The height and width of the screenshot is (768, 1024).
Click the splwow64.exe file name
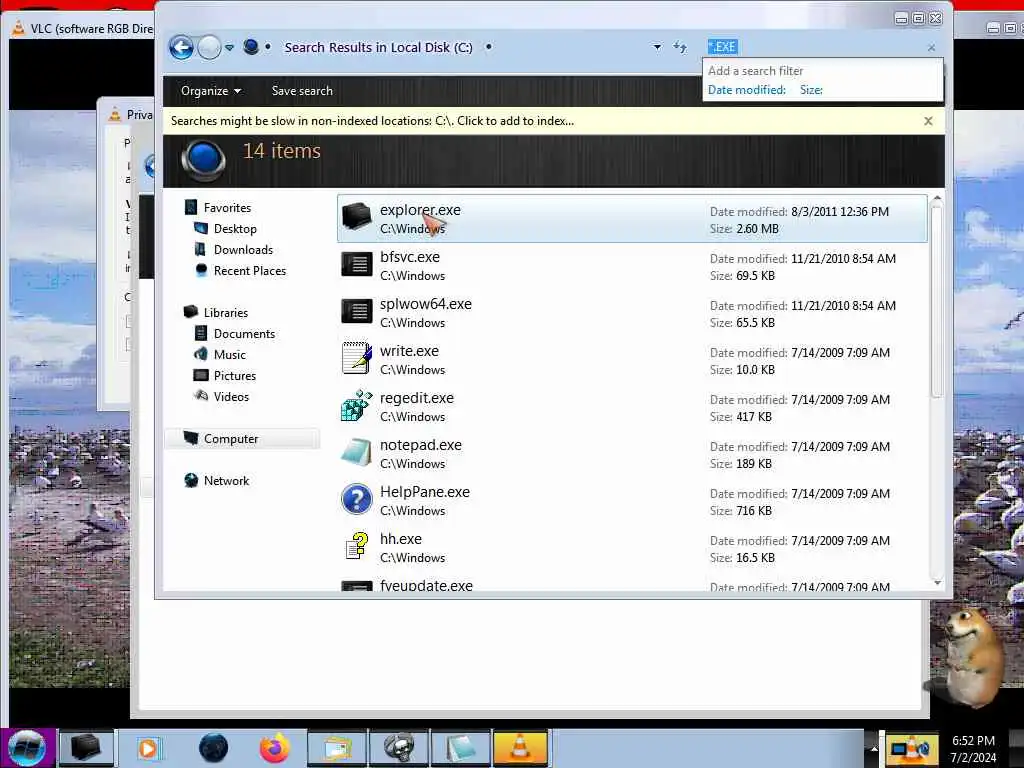coord(425,304)
